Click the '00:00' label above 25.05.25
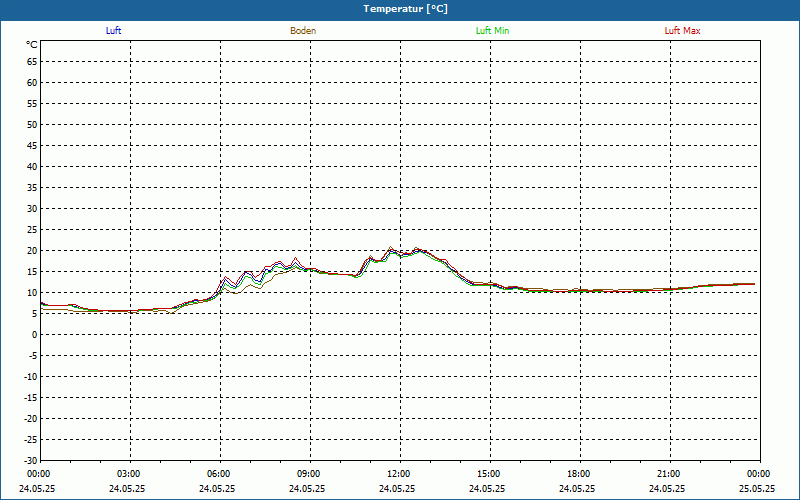This screenshot has width=800, height=500. click(759, 474)
